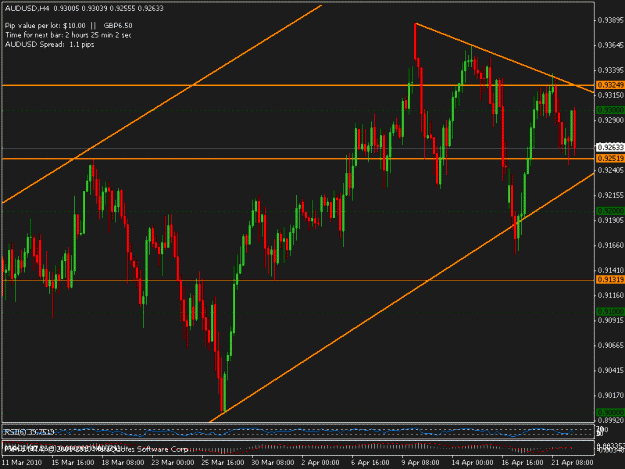Click the 0.90665 price axis label

coord(611,345)
